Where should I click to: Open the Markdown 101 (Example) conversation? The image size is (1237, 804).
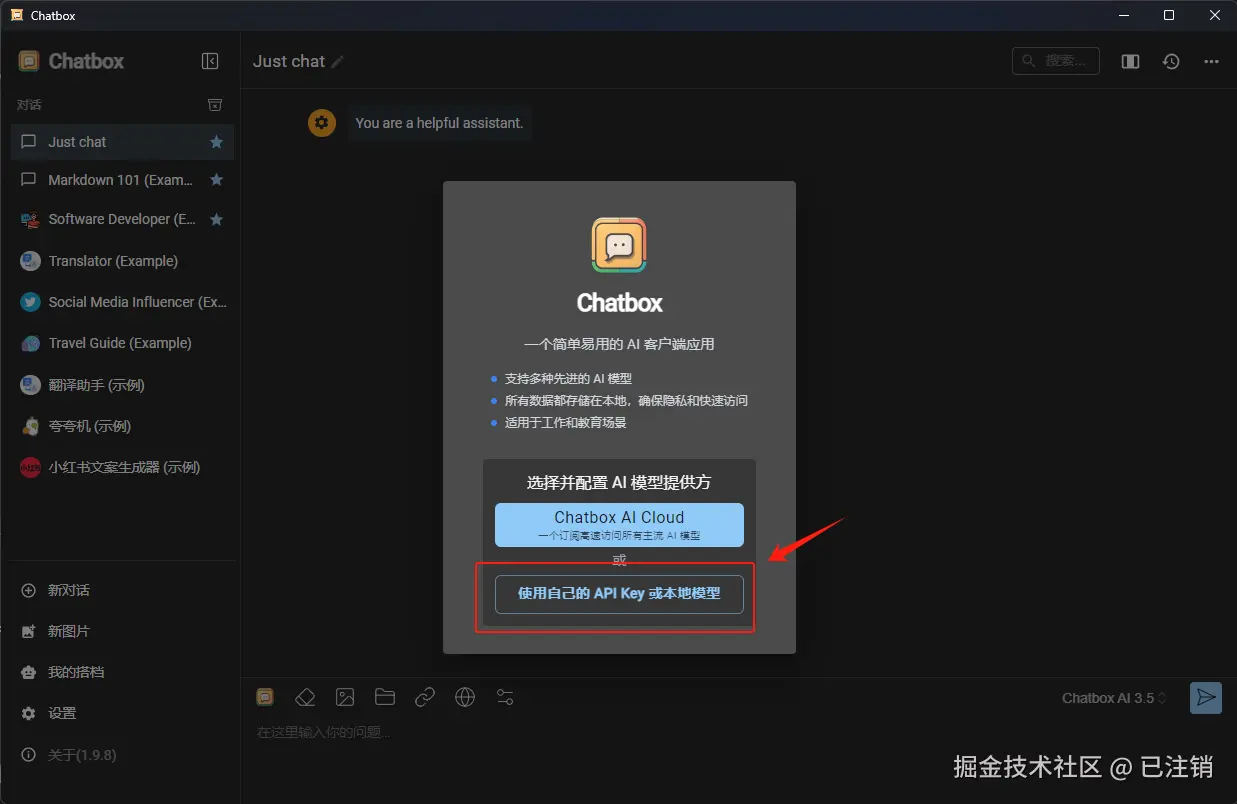(122, 180)
